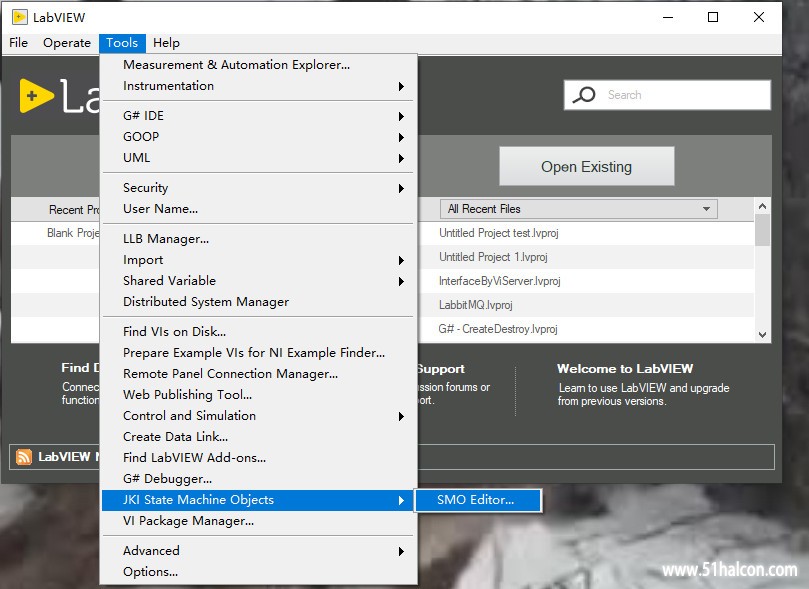Screen dimensions: 809x589
Task: Open Remote Panel Connection Manager...
Action: [x=258, y=373]
